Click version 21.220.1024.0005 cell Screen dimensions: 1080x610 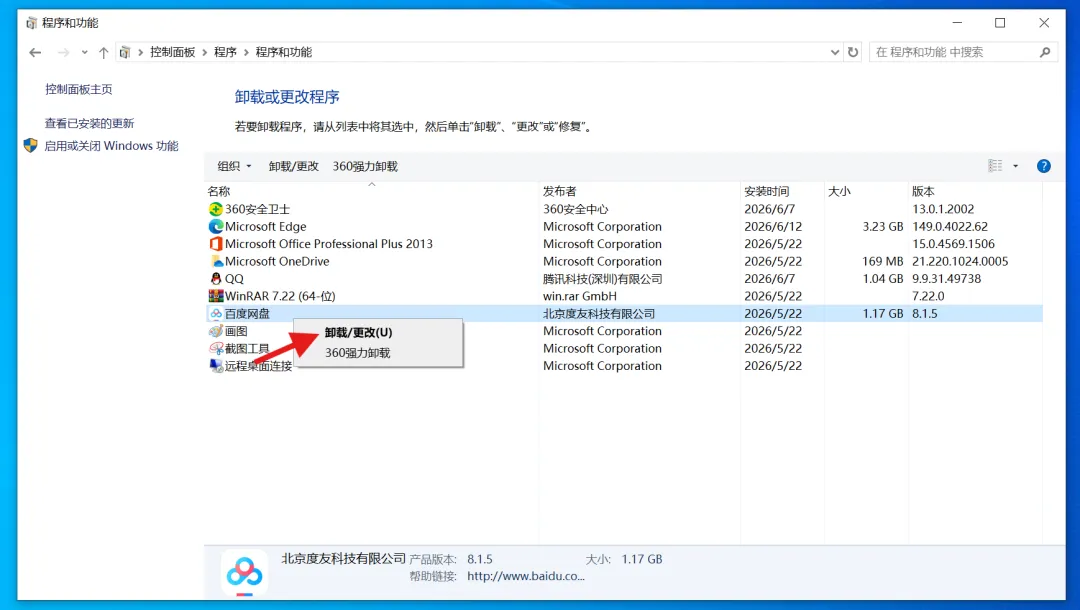click(960, 262)
